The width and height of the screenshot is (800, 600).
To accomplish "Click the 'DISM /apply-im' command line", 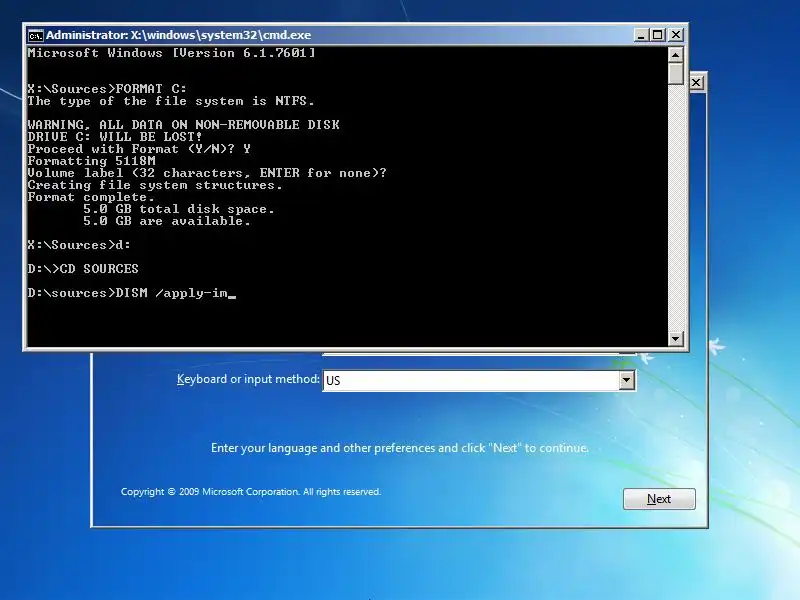I will (132, 293).
